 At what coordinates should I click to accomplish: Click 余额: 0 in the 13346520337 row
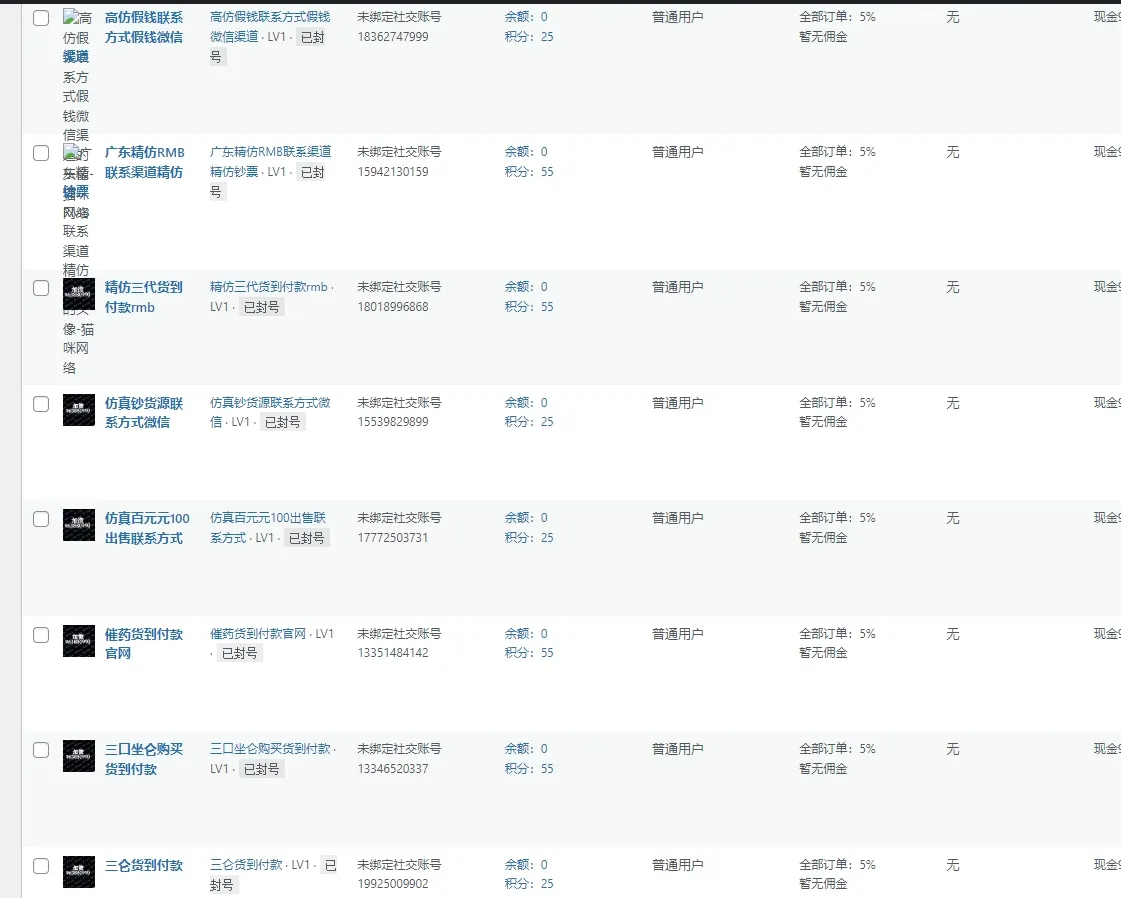click(x=526, y=749)
